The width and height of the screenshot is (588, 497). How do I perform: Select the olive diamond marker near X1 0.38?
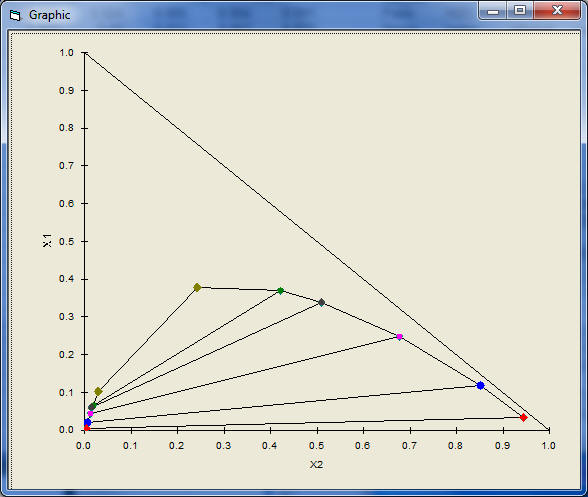[197, 288]
